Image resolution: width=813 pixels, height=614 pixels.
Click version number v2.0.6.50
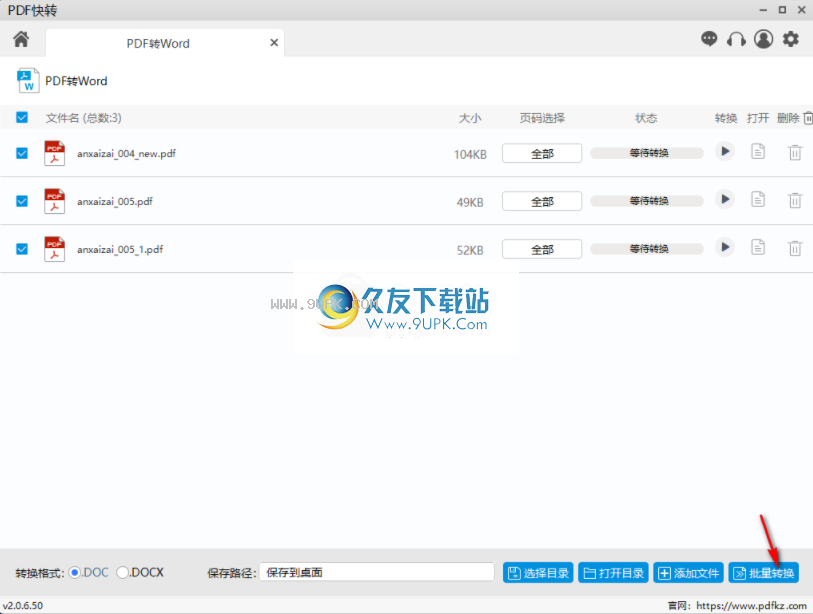click(x=23, y=605)
